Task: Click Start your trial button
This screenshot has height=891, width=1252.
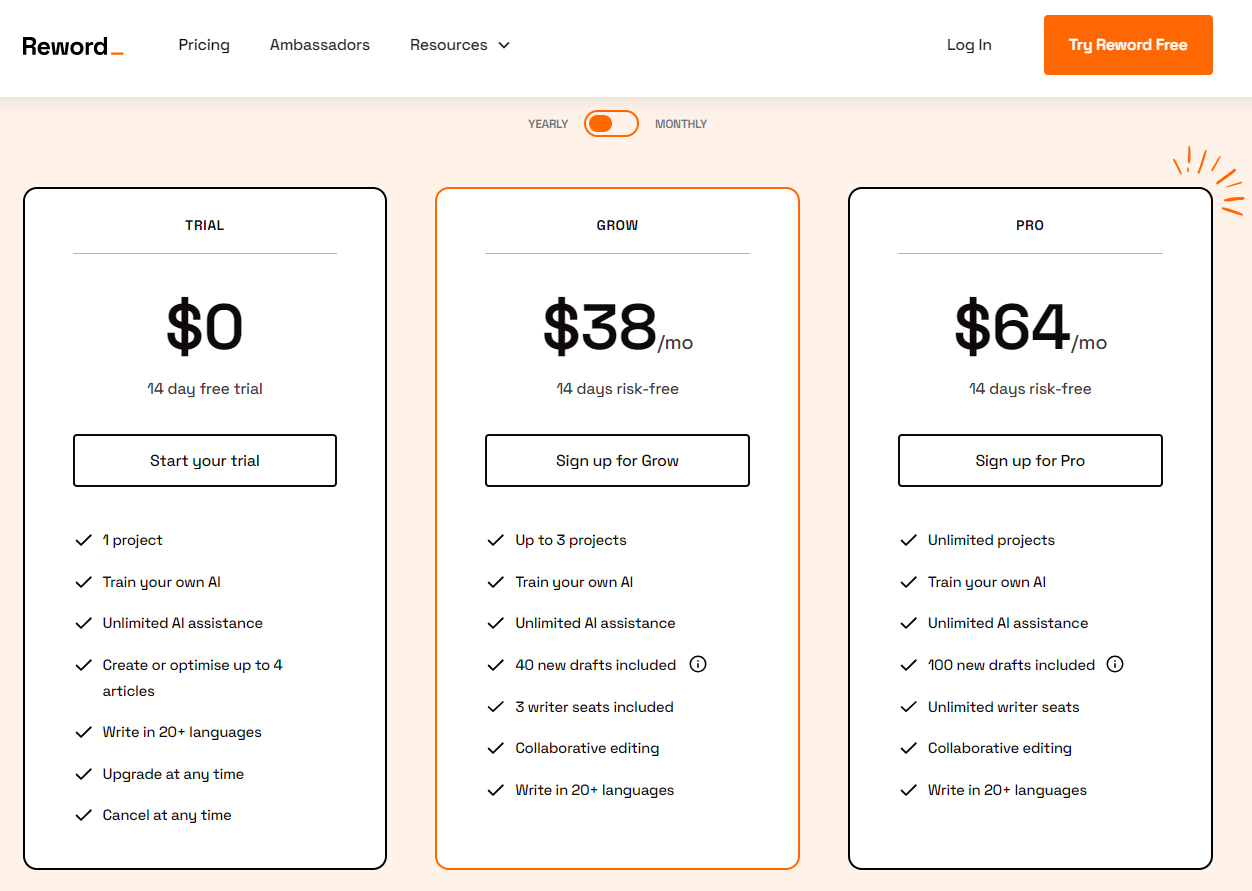Action: coord(205,460)
